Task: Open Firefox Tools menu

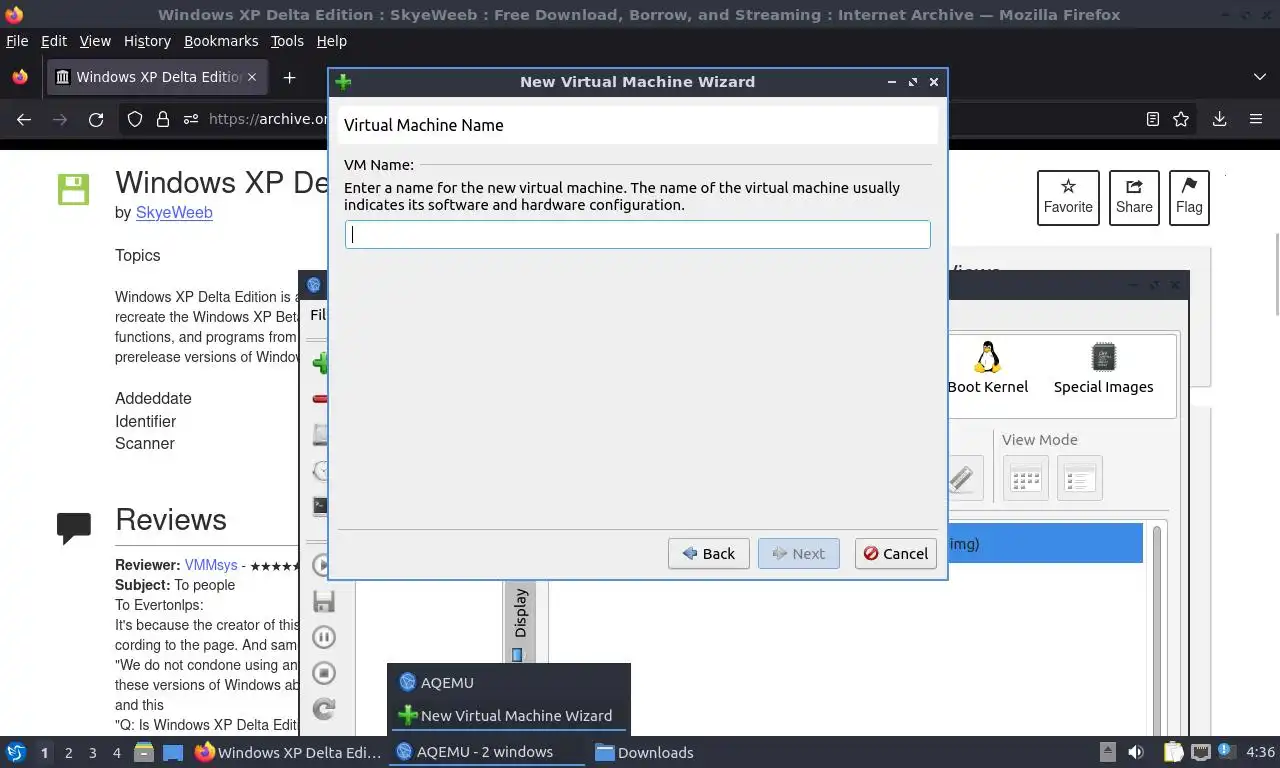Action: click(287, 41)
